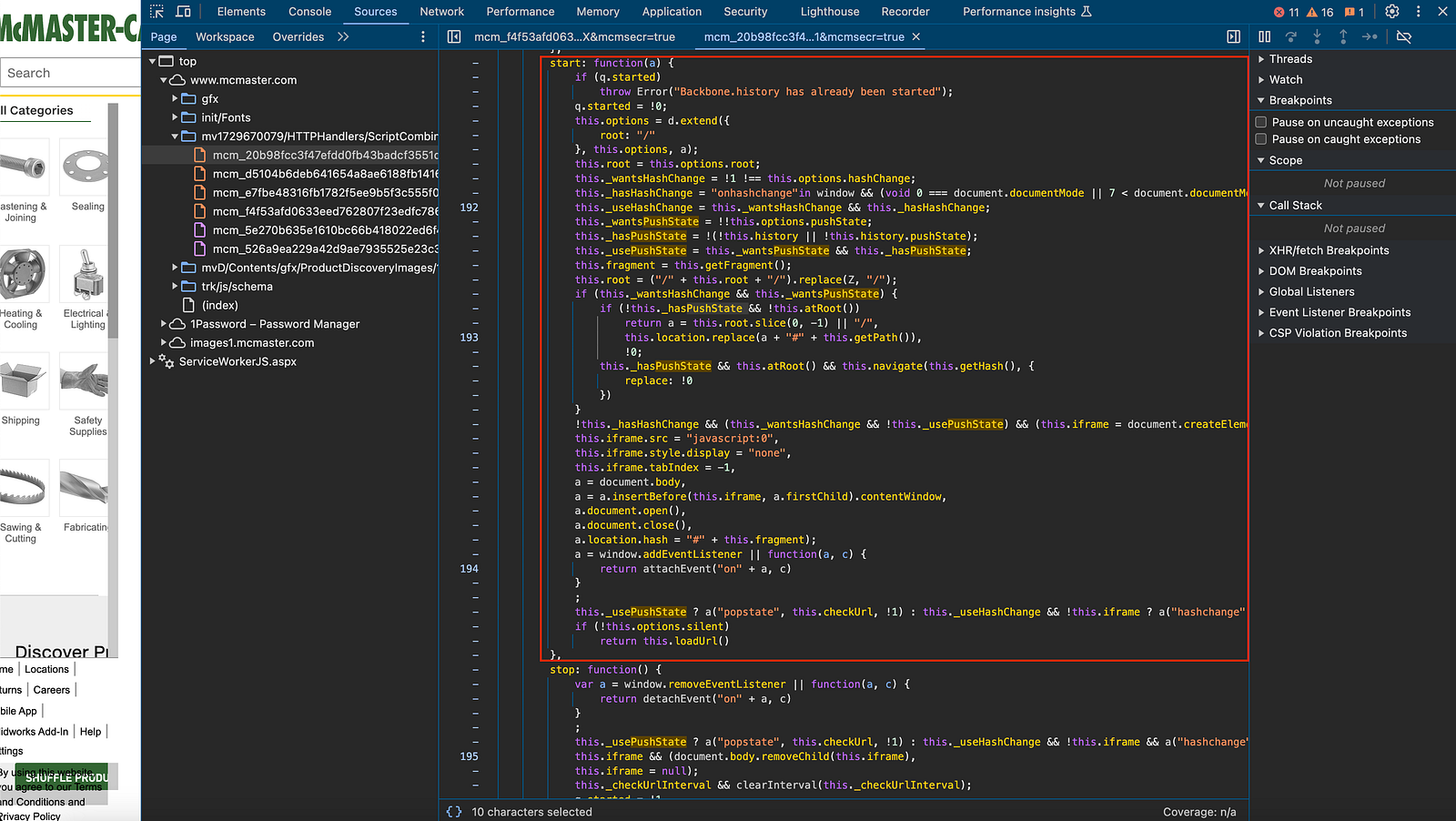Switch to the Network tab
The image size is (1456, 821).
(x=441, y=12)
